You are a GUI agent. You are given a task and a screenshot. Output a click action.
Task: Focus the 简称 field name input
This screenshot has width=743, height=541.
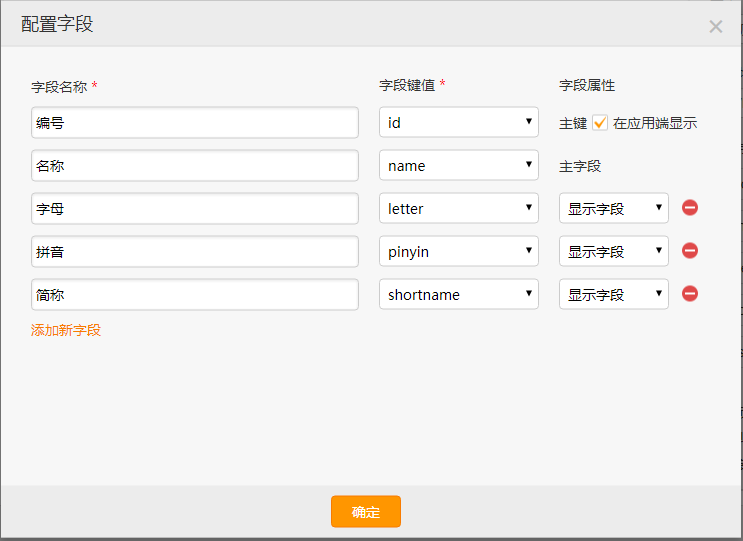pos(195,295)
